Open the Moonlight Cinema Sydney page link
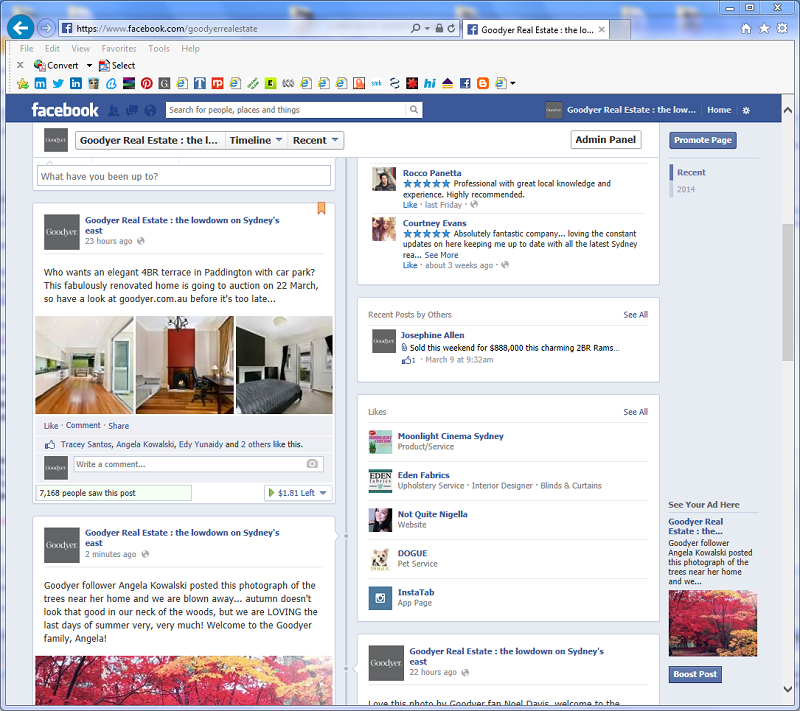 click(x=451, y=436)
